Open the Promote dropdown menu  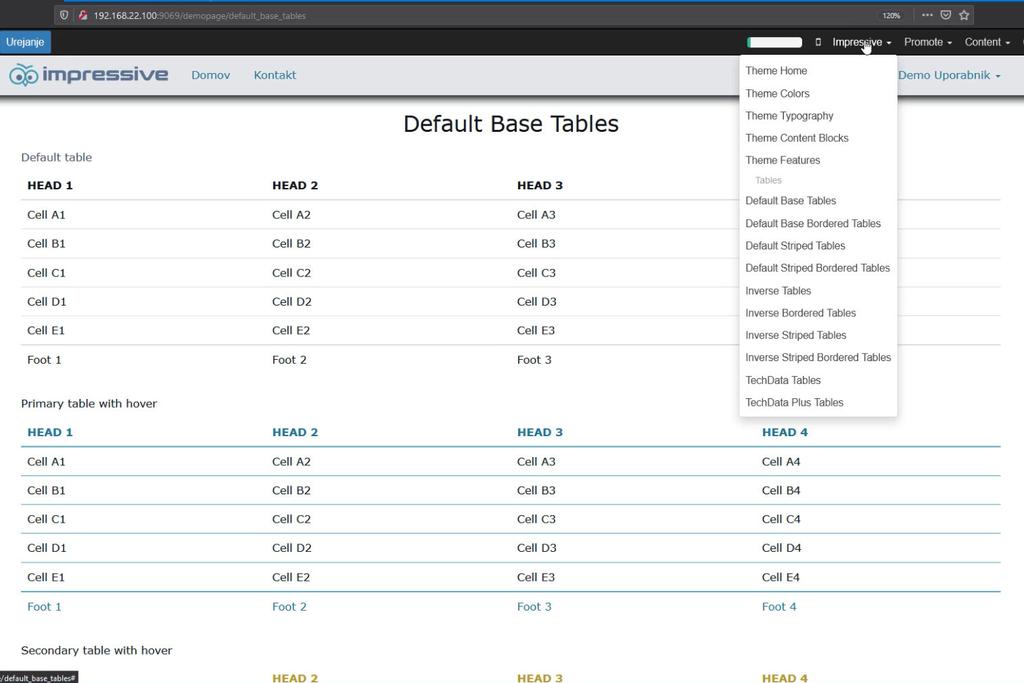(x=927, y=42)
